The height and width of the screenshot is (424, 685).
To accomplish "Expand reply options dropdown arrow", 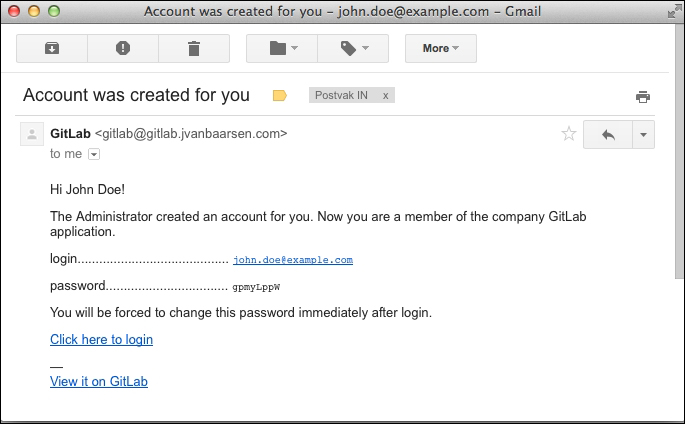I will (643, 135).
